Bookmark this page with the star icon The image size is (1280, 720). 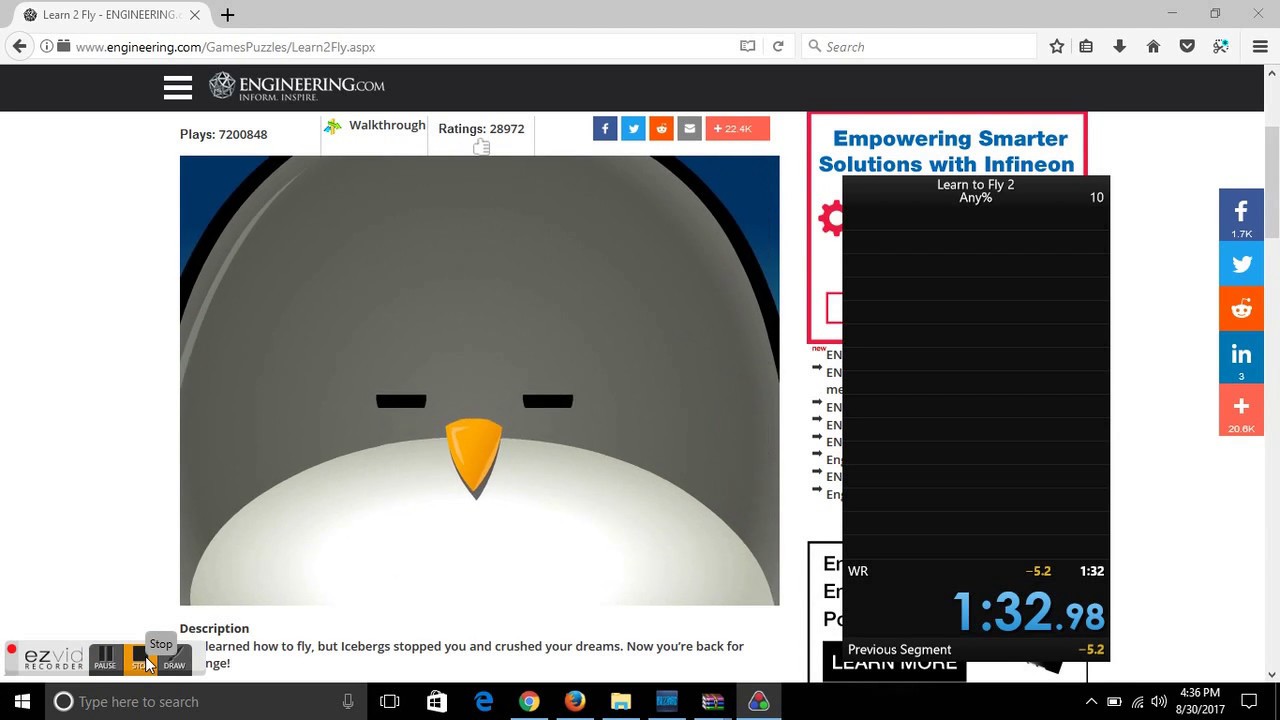click(x=1057, y=46)
